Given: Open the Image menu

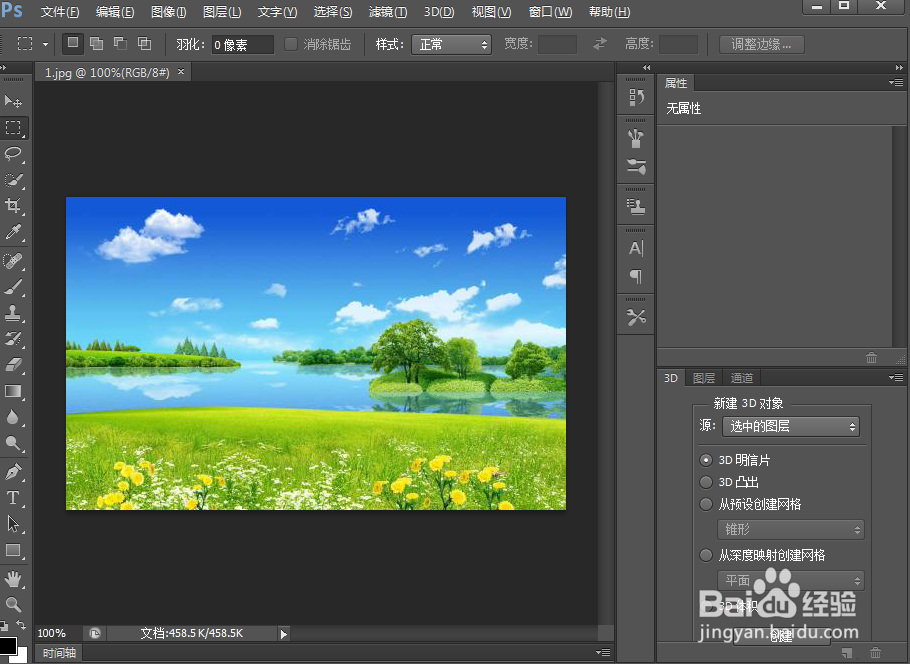Looking at the screenshot, I should tap(168, 12).
